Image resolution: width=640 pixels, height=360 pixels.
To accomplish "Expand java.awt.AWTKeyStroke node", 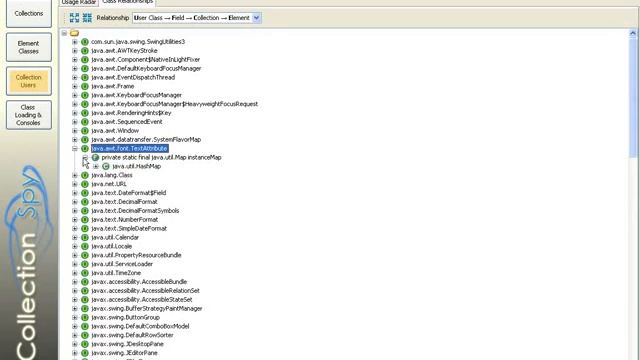I will [x=75, y=51].
